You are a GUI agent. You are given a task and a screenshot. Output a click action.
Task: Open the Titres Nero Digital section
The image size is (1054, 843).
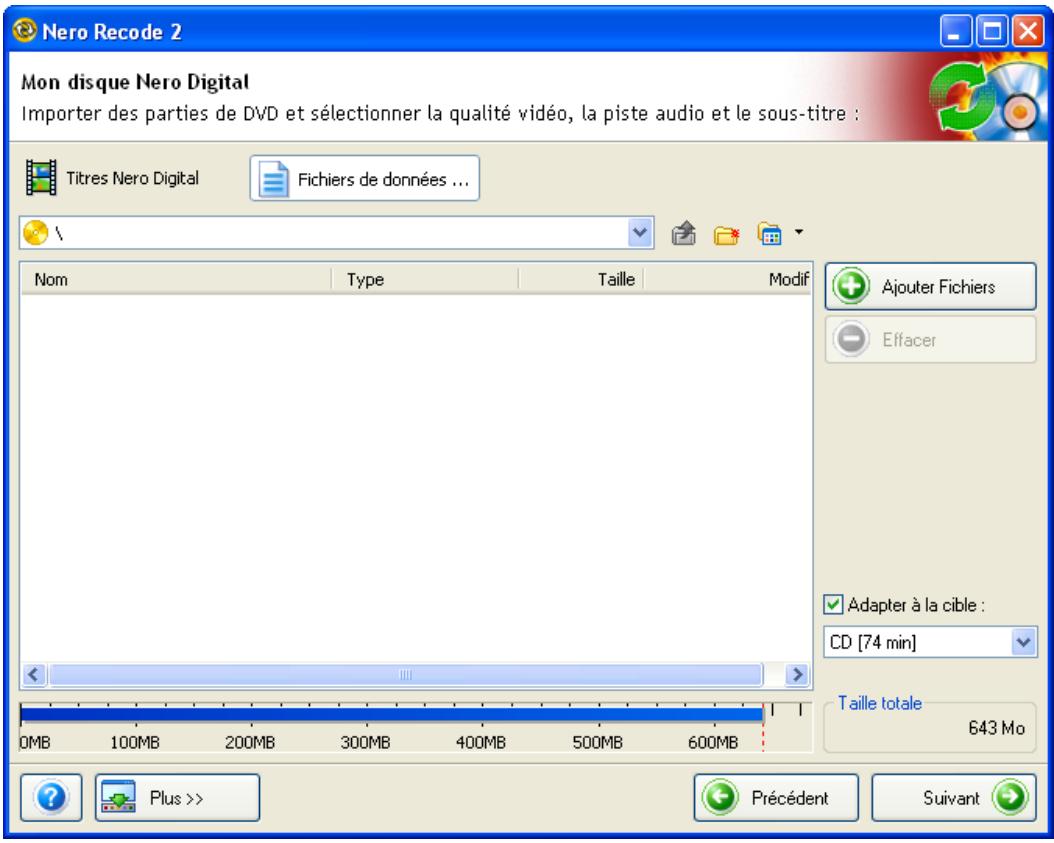112,178
